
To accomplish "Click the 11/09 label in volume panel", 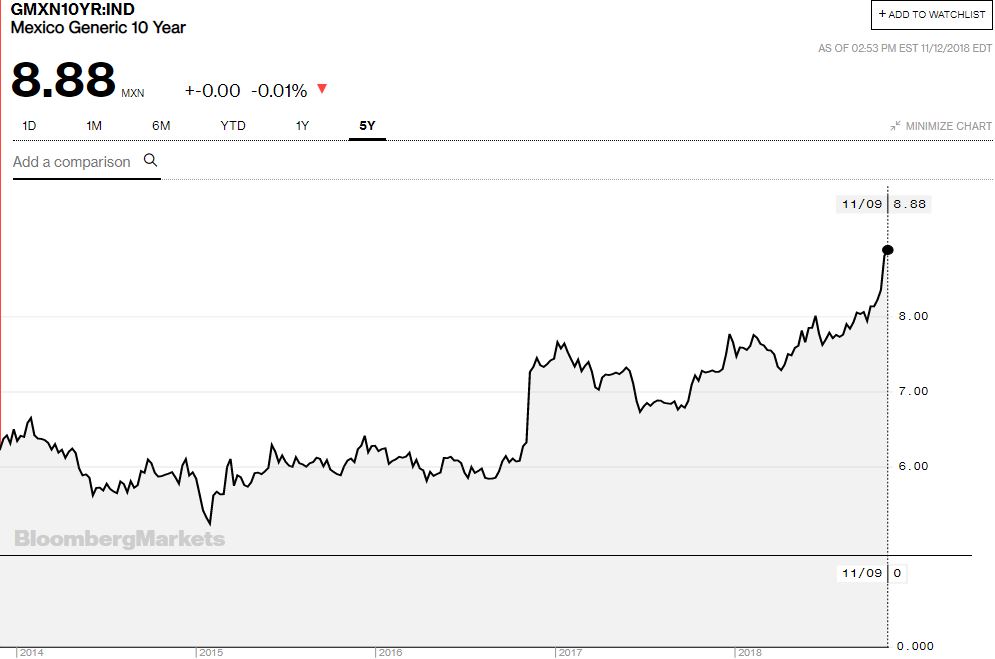I will (862, 573).
